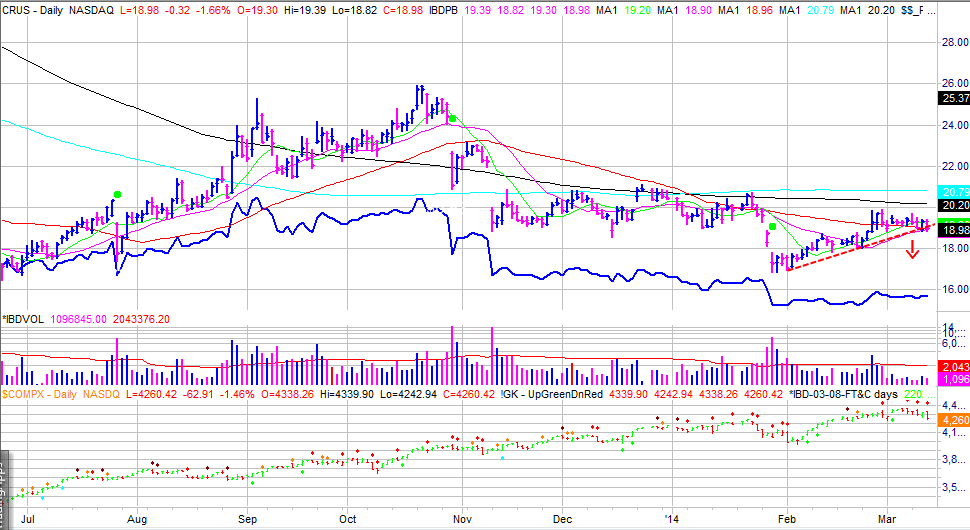Open the IBDPB indicator label
This screenshot has height=530, width=970.
coord(444,10)
